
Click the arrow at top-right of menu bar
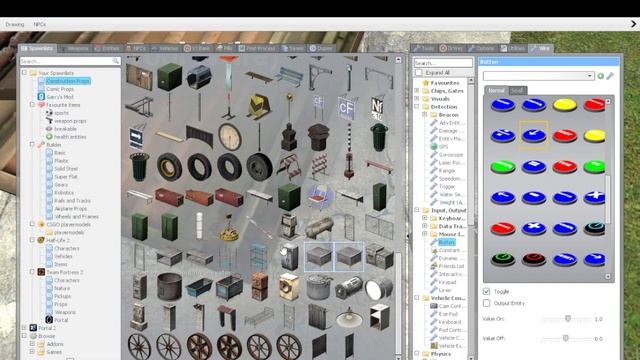[x=633, y=24]
